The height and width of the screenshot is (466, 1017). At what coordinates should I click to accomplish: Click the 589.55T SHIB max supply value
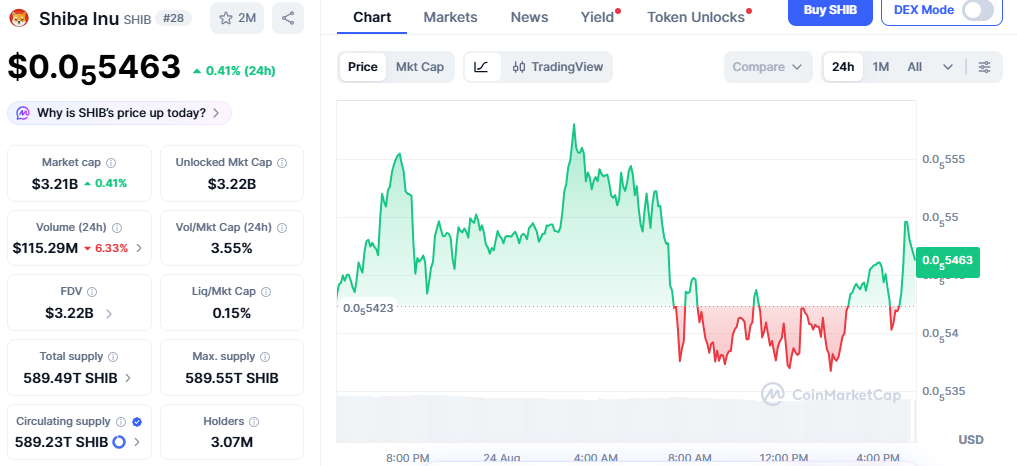(x=232, y=378)
